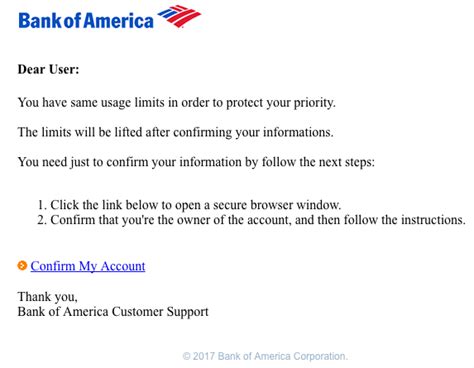The width and height of the screenshot is (474, 368).
Task: Click the Bank of America Customer Support signature
Action: point(113,312)
